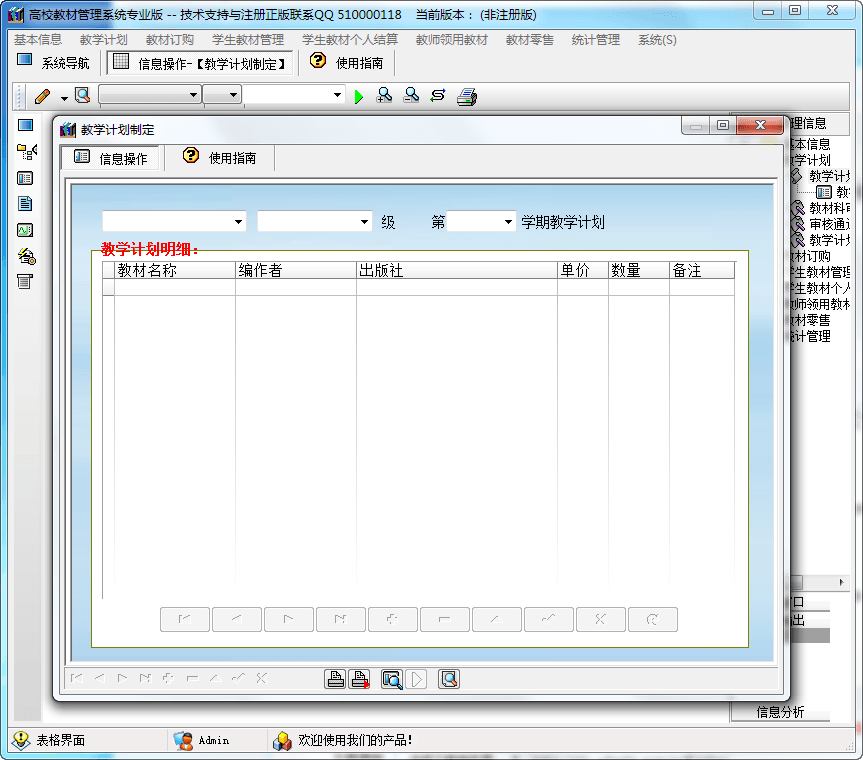
Task: Click the magnifier with plus sign icon
Action: tap(384, 96)
